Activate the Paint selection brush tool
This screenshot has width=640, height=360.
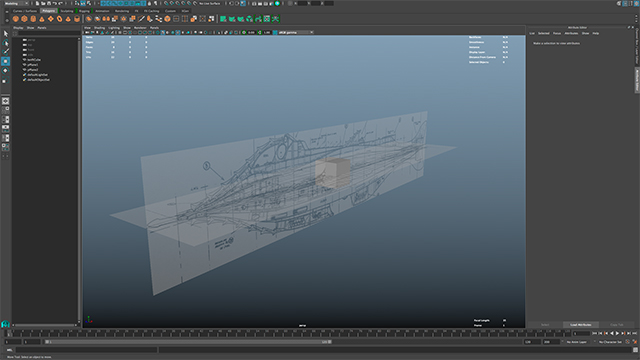click(5, 52)
